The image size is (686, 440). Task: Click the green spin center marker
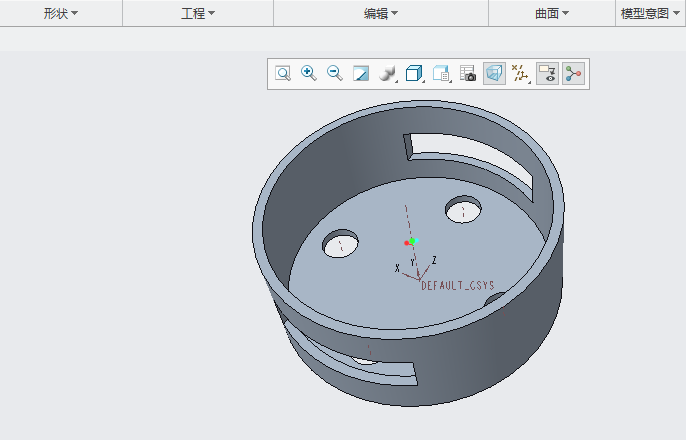pyautogui.click(x=413, y=240)
